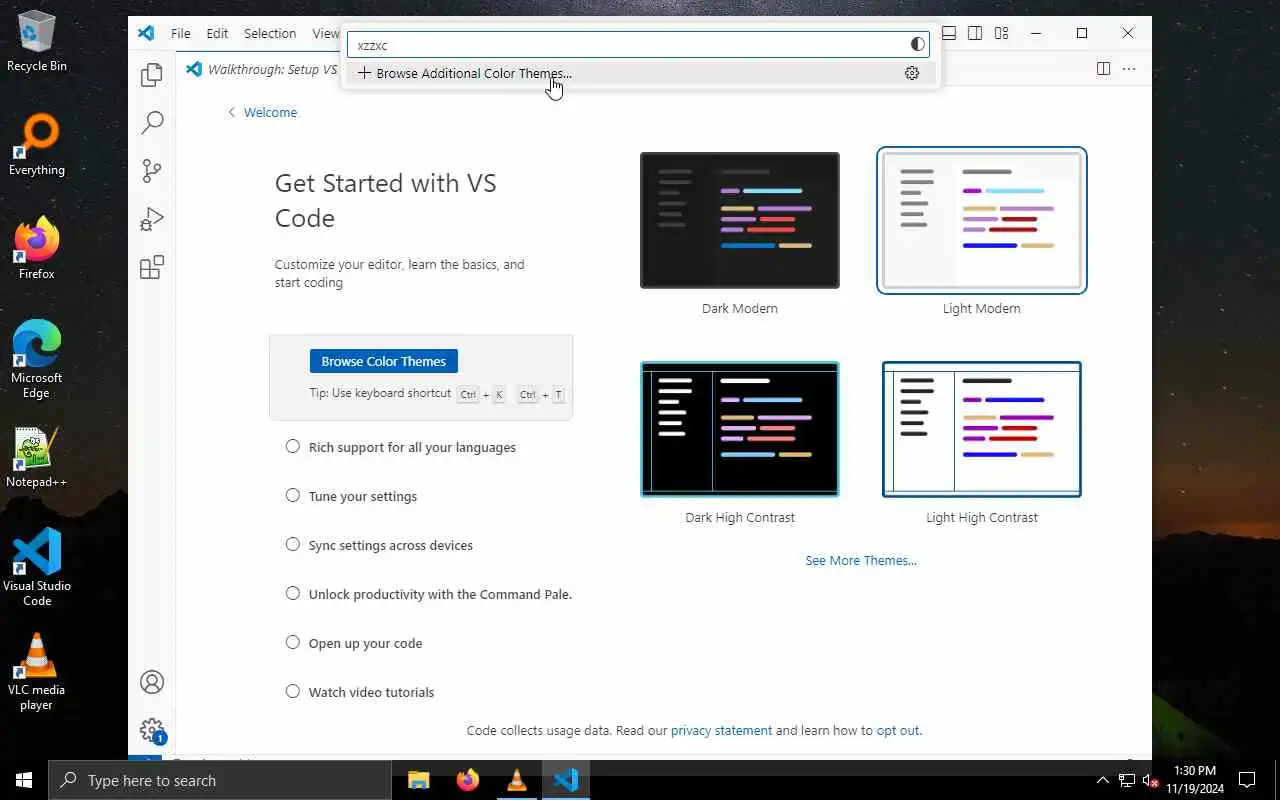Open File Explorer from the taskbar
This screenshot has height=800, width=1280.
[418, 780]
